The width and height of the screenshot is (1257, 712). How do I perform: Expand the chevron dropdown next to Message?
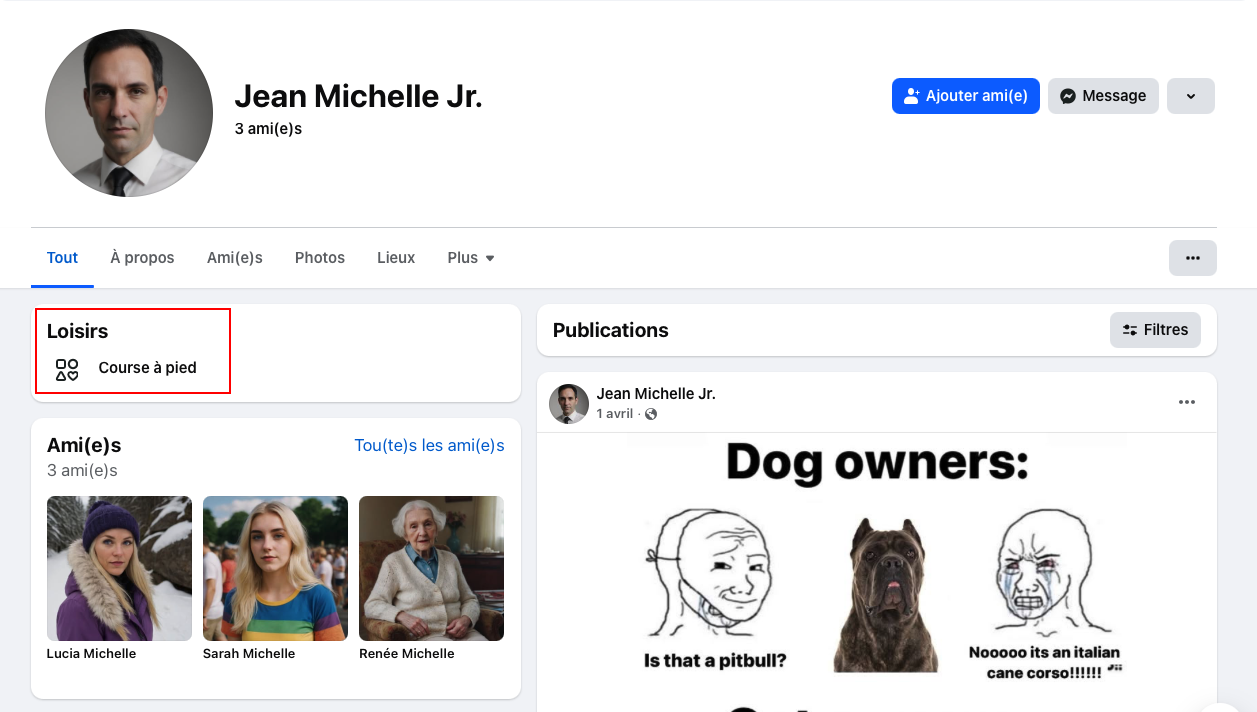[1191, 96]
